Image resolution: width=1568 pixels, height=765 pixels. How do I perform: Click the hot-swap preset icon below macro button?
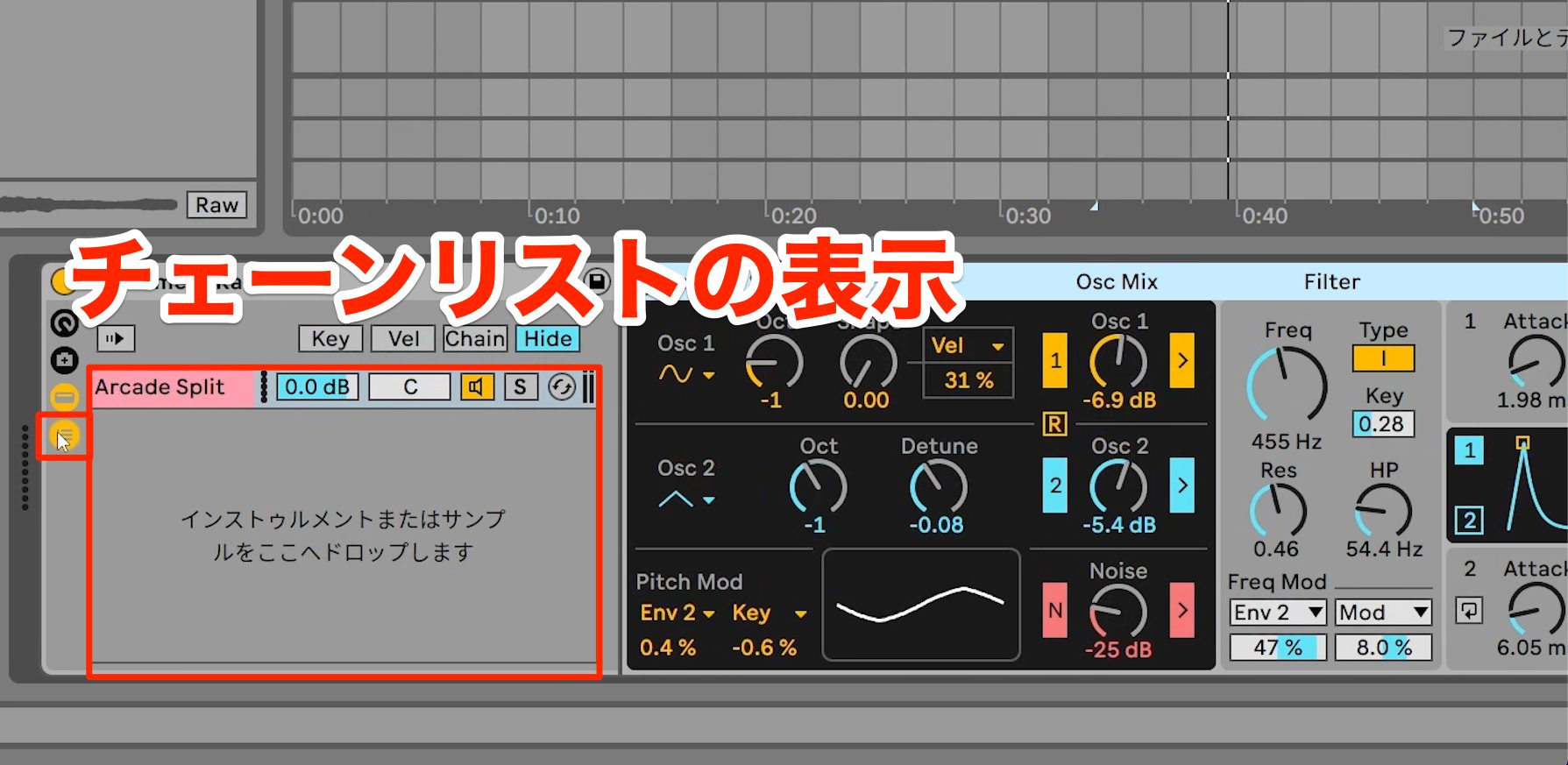[x=64, y=360]
